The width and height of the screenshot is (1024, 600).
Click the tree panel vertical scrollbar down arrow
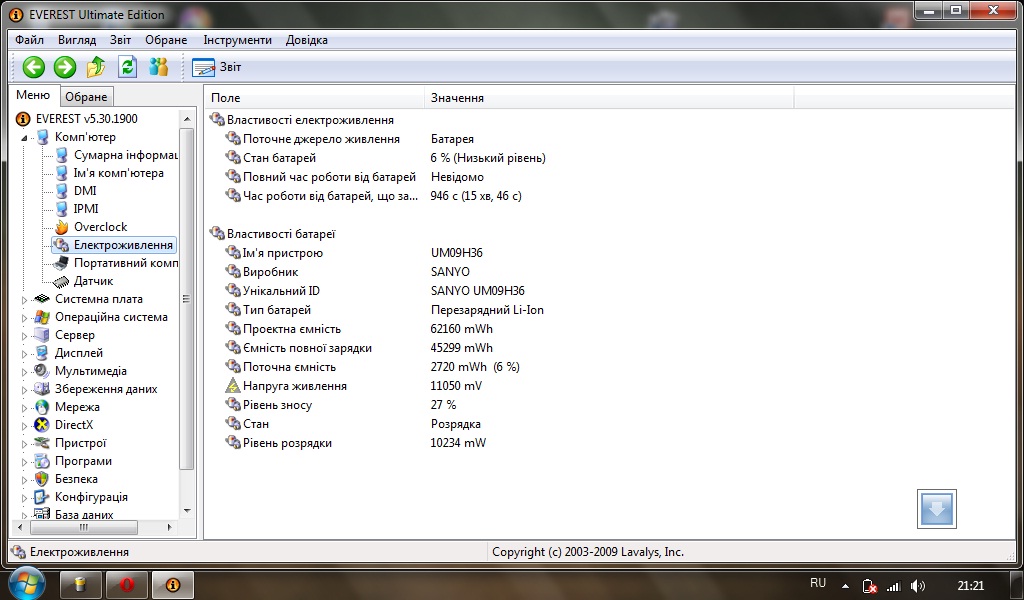[187, 511]
